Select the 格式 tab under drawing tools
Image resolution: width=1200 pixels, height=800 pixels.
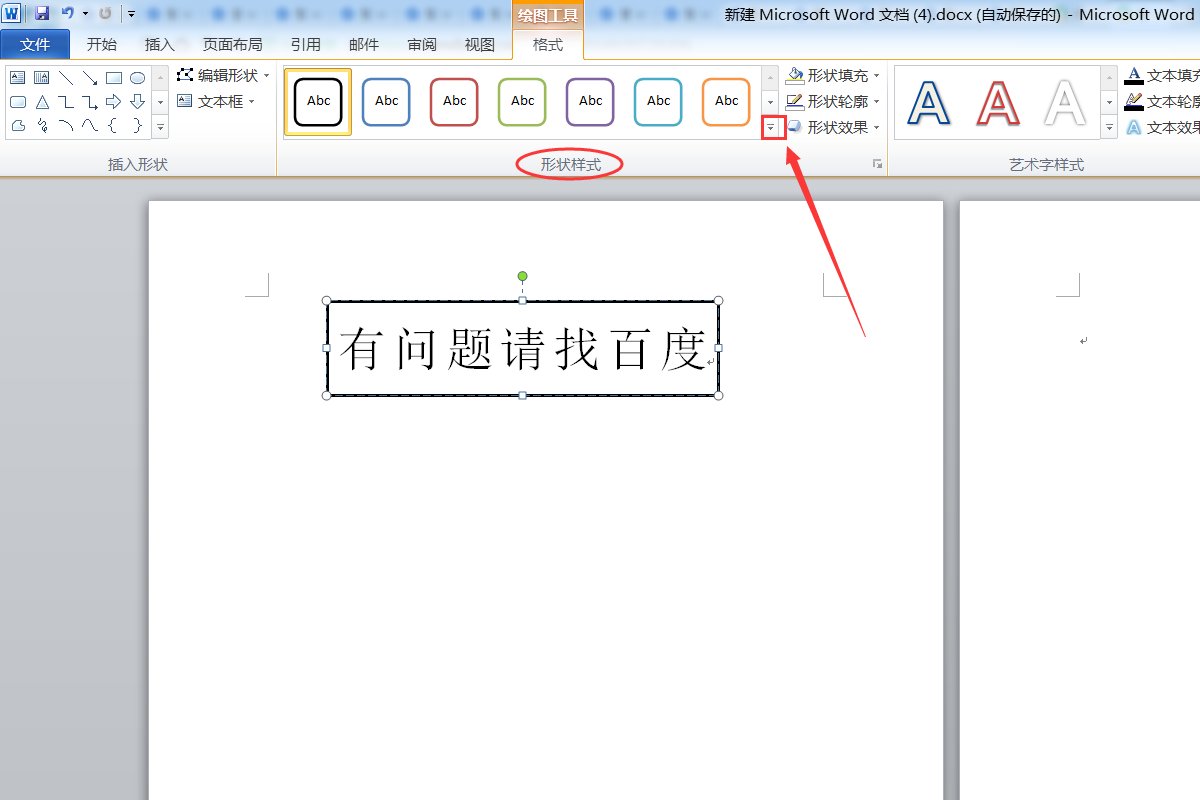[547, 44]
